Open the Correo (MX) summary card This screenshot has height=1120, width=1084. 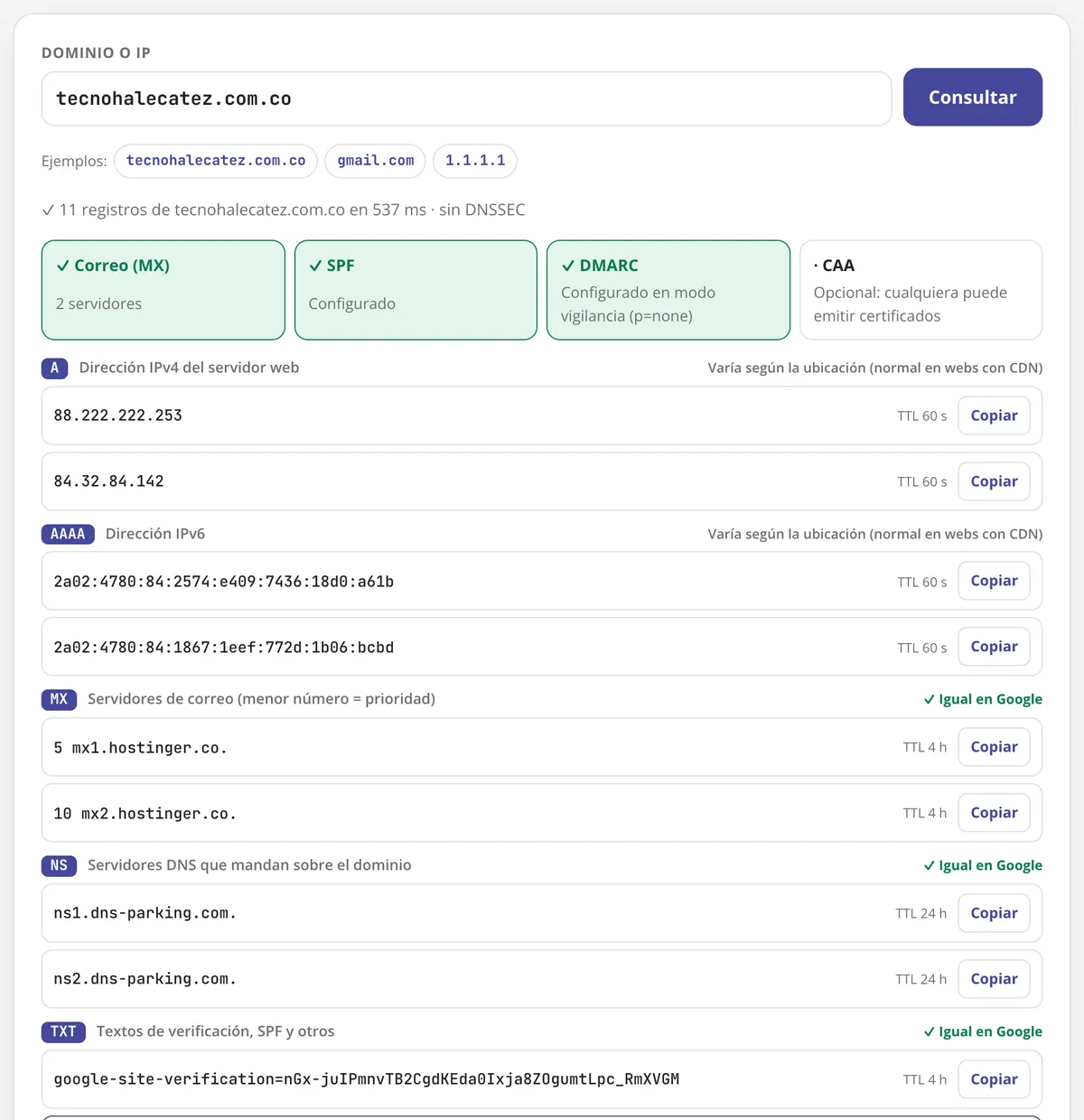tap(164, 290)
